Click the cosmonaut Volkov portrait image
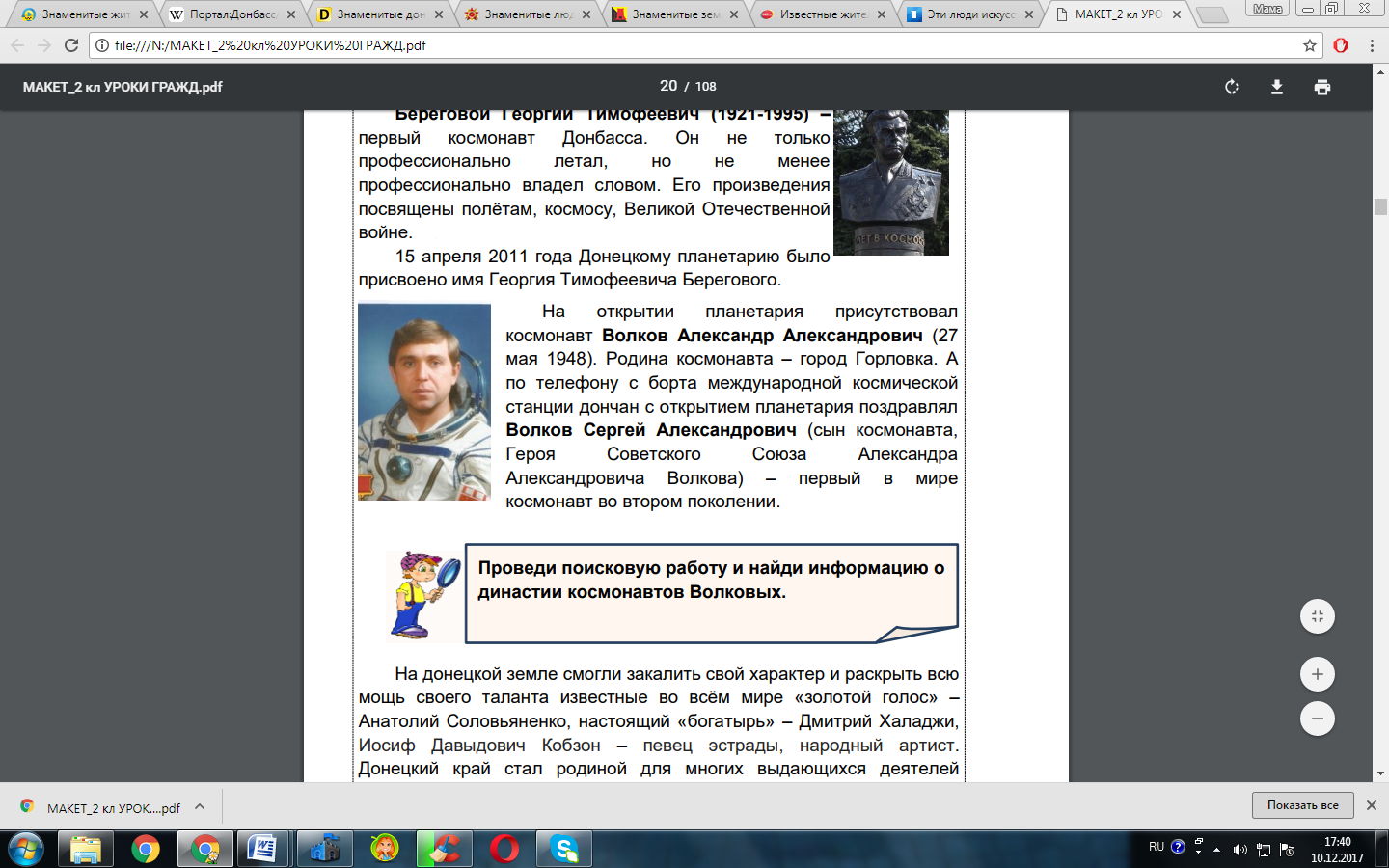The image size is (1389, 868). click(x=424, y=402)
